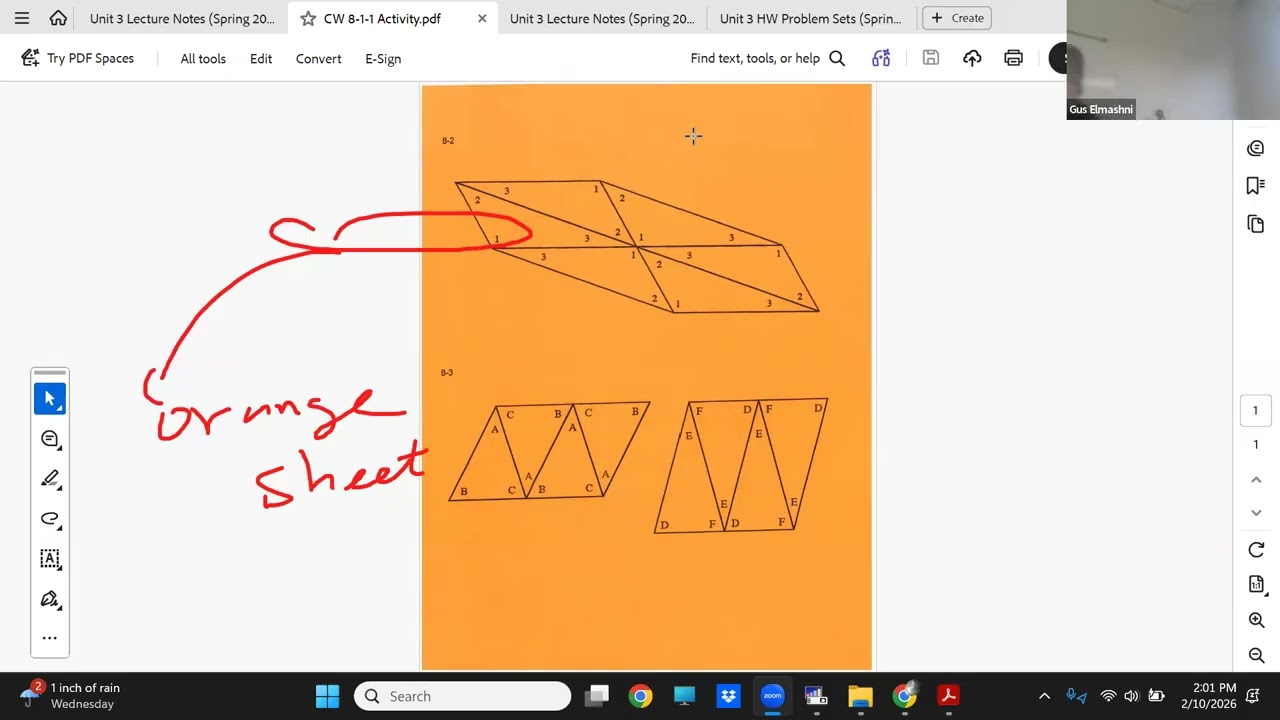The height and width of the screenshot is (720, 1280).
Task: Open the Convert tool
Action: pyautogui.click(x=319, y=58)
